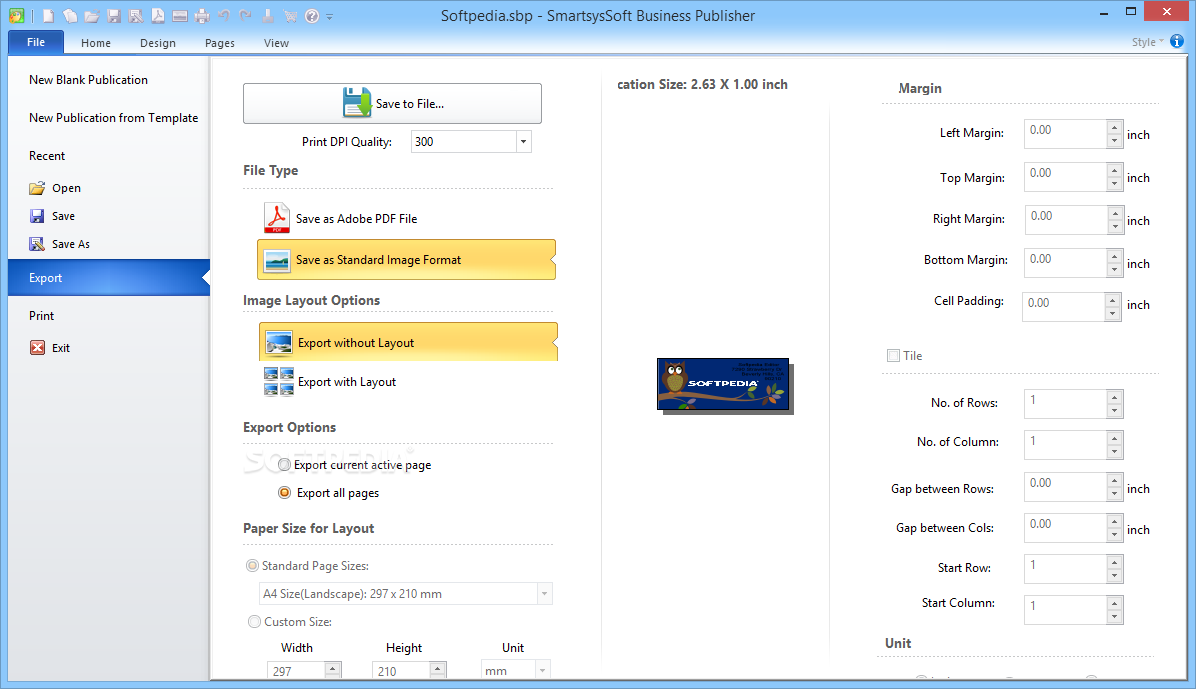
Task: Click the new blank document icon in quick access toolbar
Action: [x=48, y=15]
